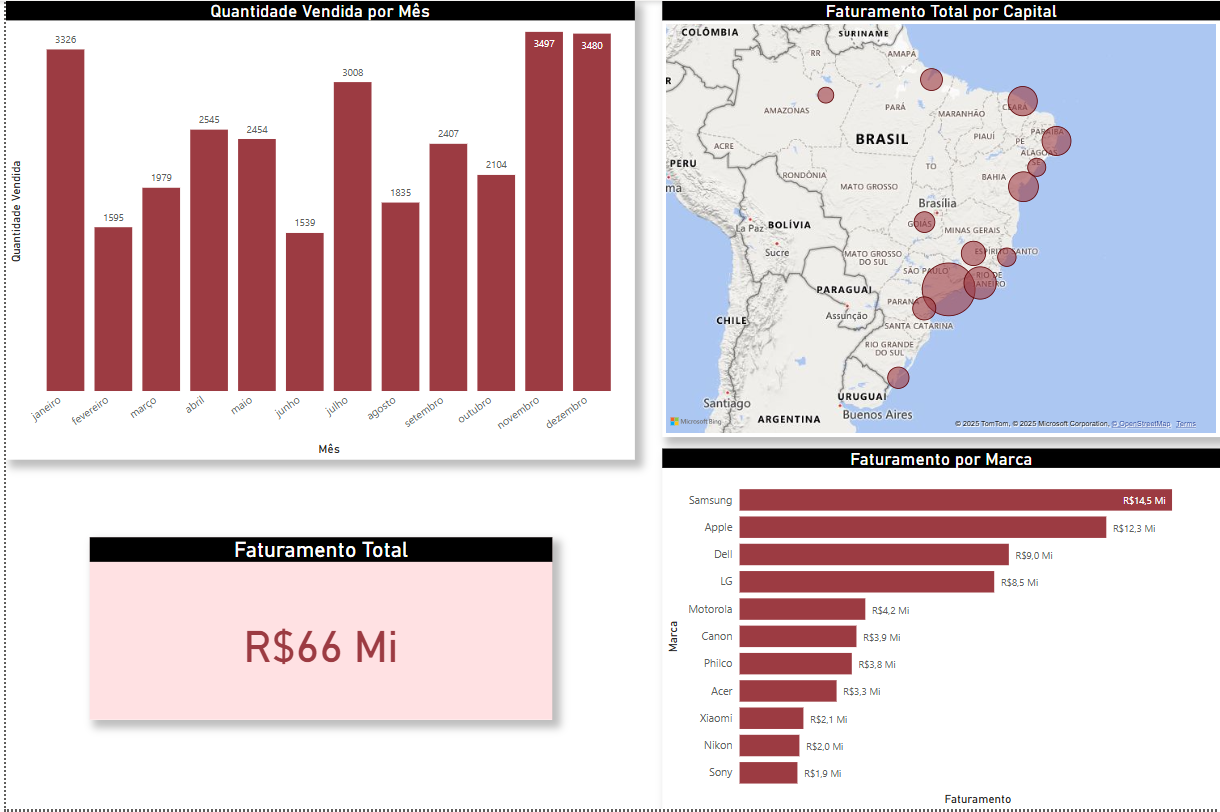Click the 3326 data label above janeiro

tap(65, 39)
